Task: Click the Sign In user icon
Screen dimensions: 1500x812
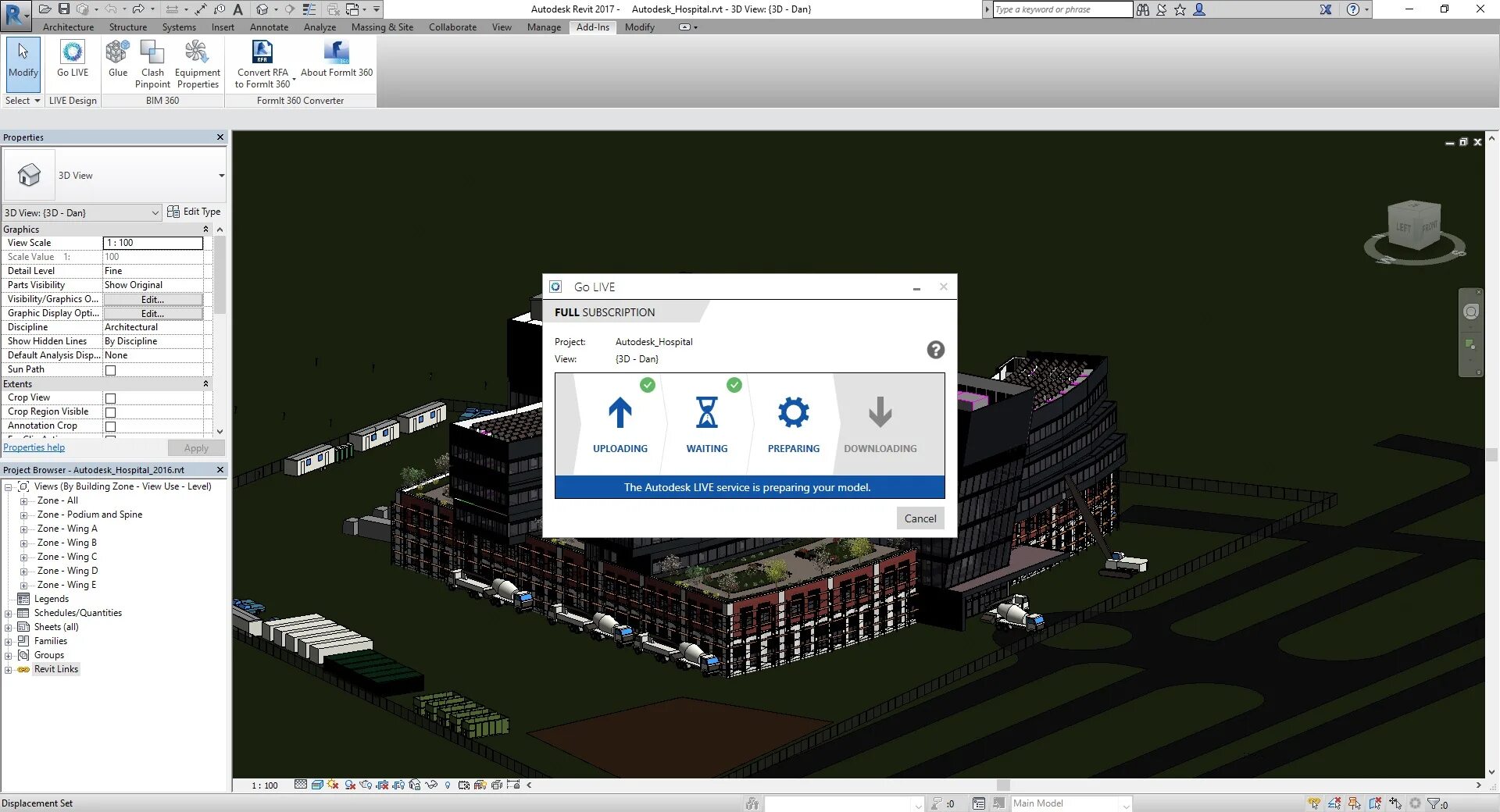Action: point(1199,9)
